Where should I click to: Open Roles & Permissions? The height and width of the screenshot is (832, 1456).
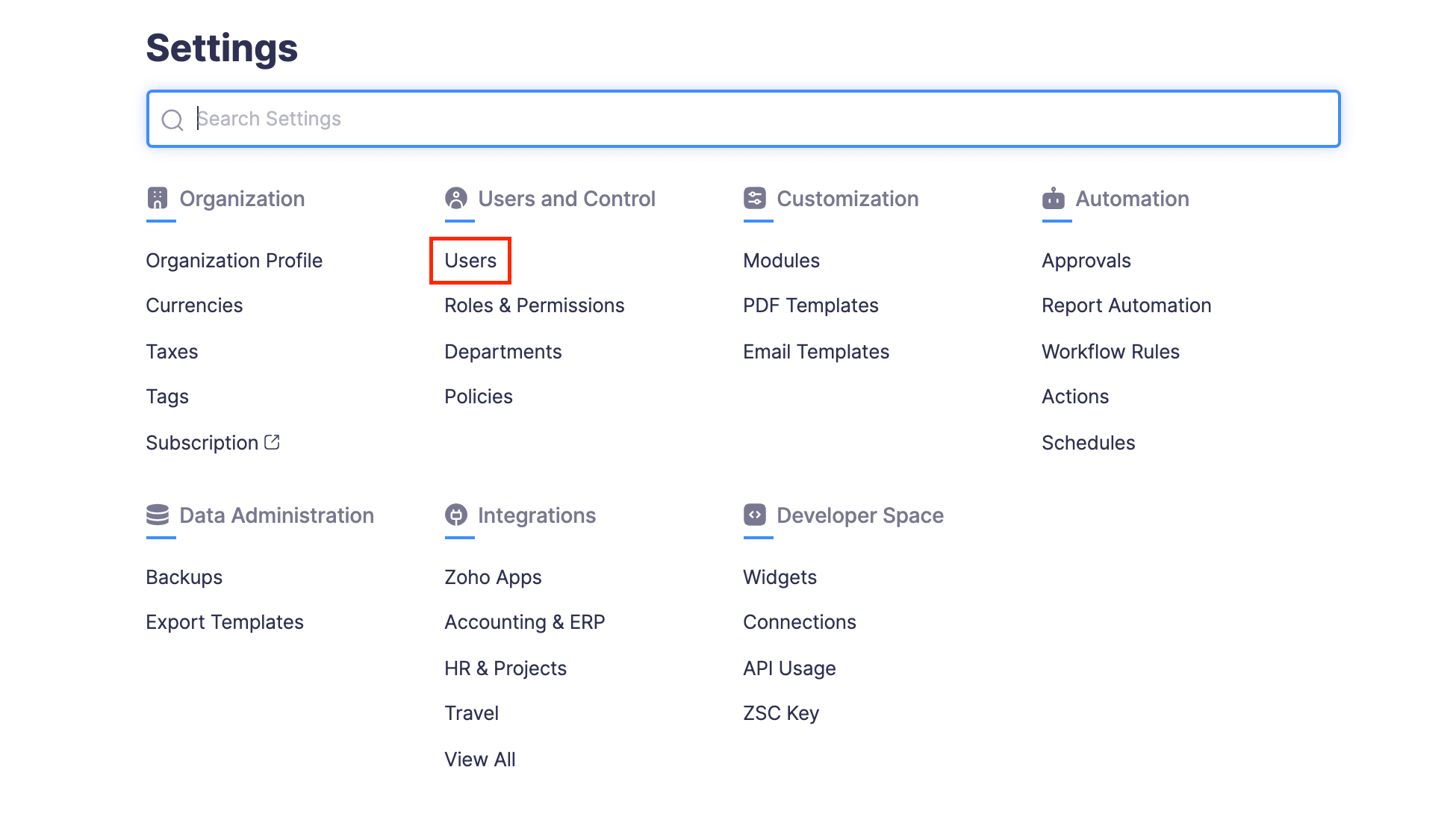(534, 305)
